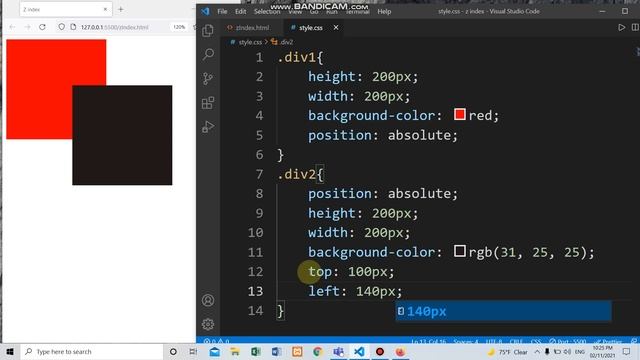Image resolution: width=640 pixels, height=360 pixels.
Task: Click the shield tracking protection icon
Action: (61, 27)
